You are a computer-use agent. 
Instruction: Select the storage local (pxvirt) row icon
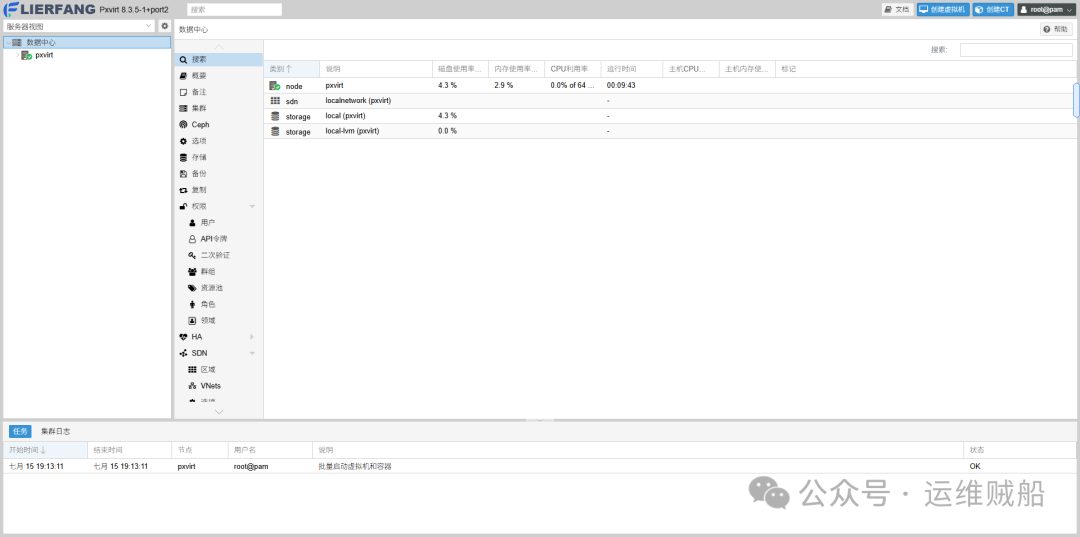click(275, 116)
